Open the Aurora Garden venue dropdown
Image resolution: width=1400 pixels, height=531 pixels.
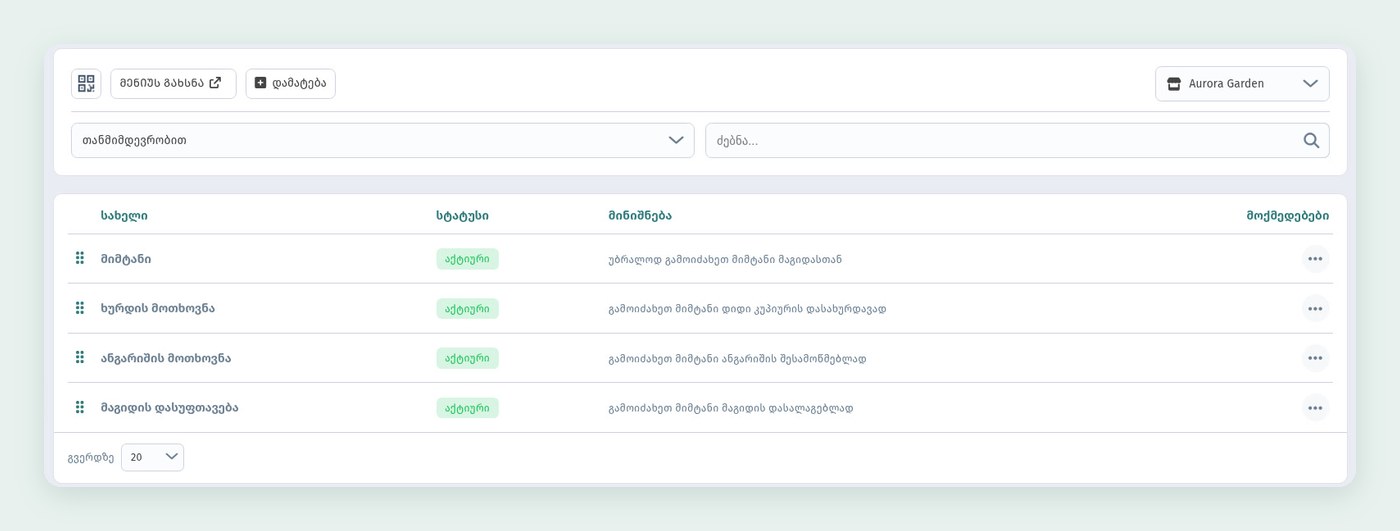pos(1242,84)
